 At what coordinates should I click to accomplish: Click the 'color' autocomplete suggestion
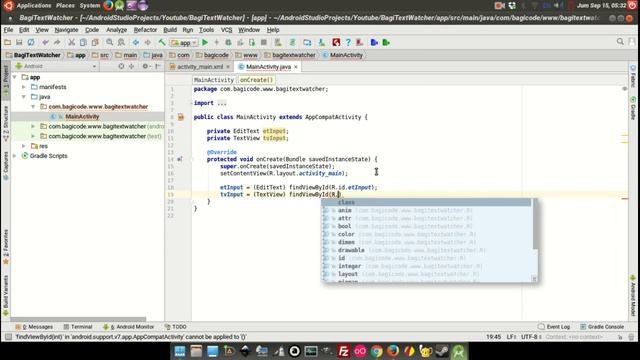tap(428, 234)
